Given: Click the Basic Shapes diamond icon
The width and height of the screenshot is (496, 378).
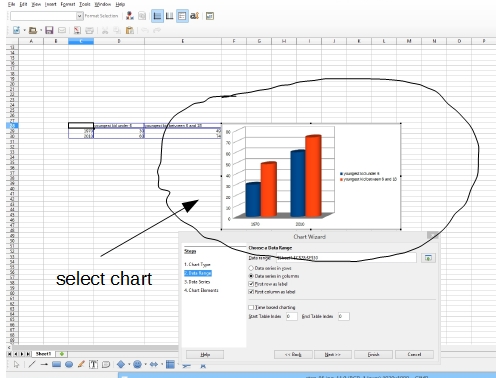Looking at the screenshot, I should click(121, 364).
